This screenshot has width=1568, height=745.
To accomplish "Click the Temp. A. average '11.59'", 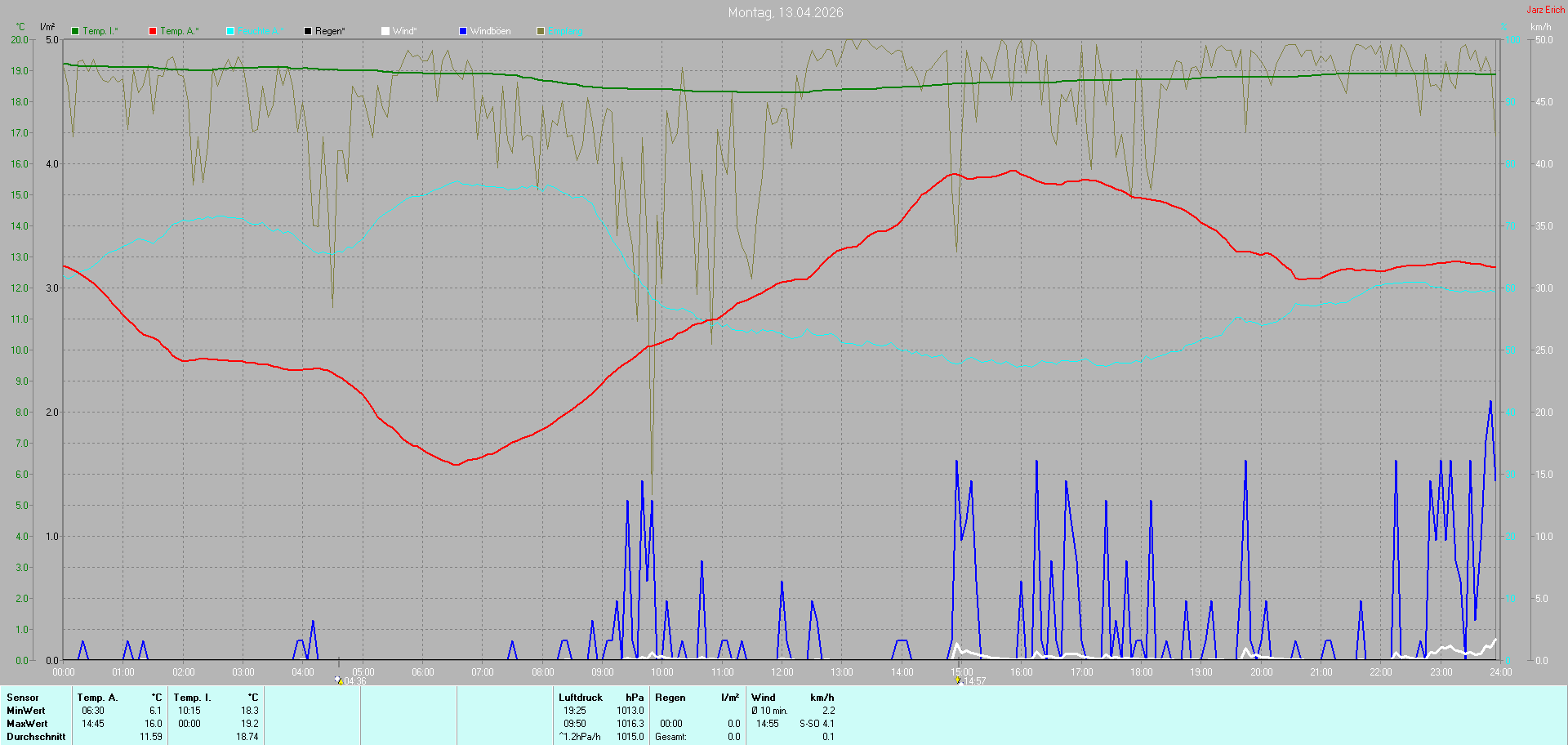I will [x=151, y=737].
